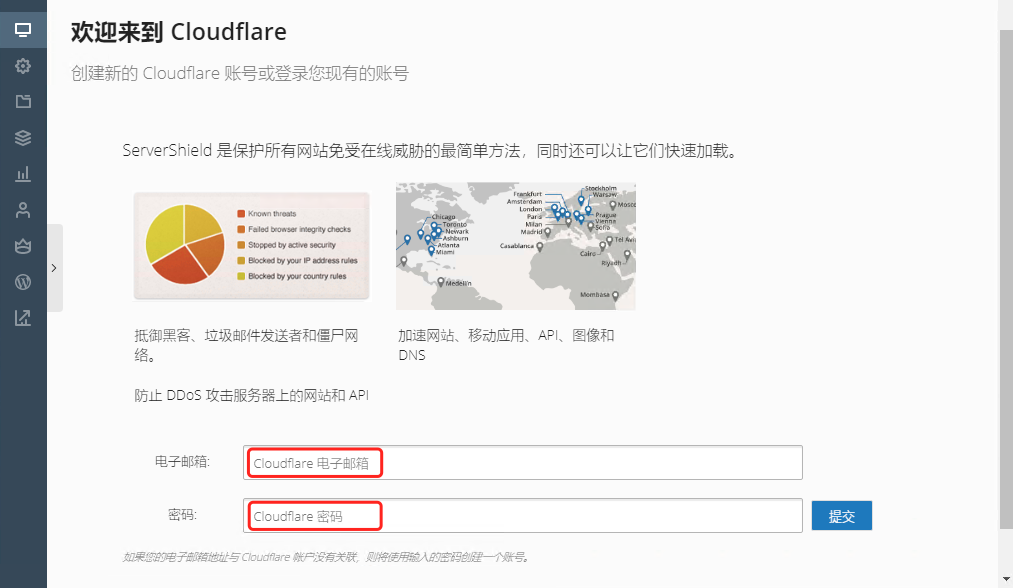This screenshot has width=1013, height=588.
Task: Click the stacked layers icon in sidebar
Action: pyautogui.click(x=23, y=138)
